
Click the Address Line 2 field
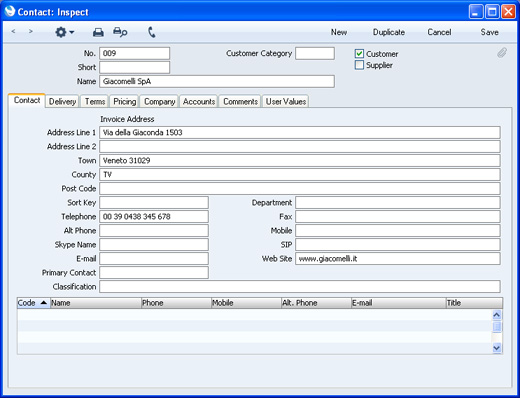point(300,146)
